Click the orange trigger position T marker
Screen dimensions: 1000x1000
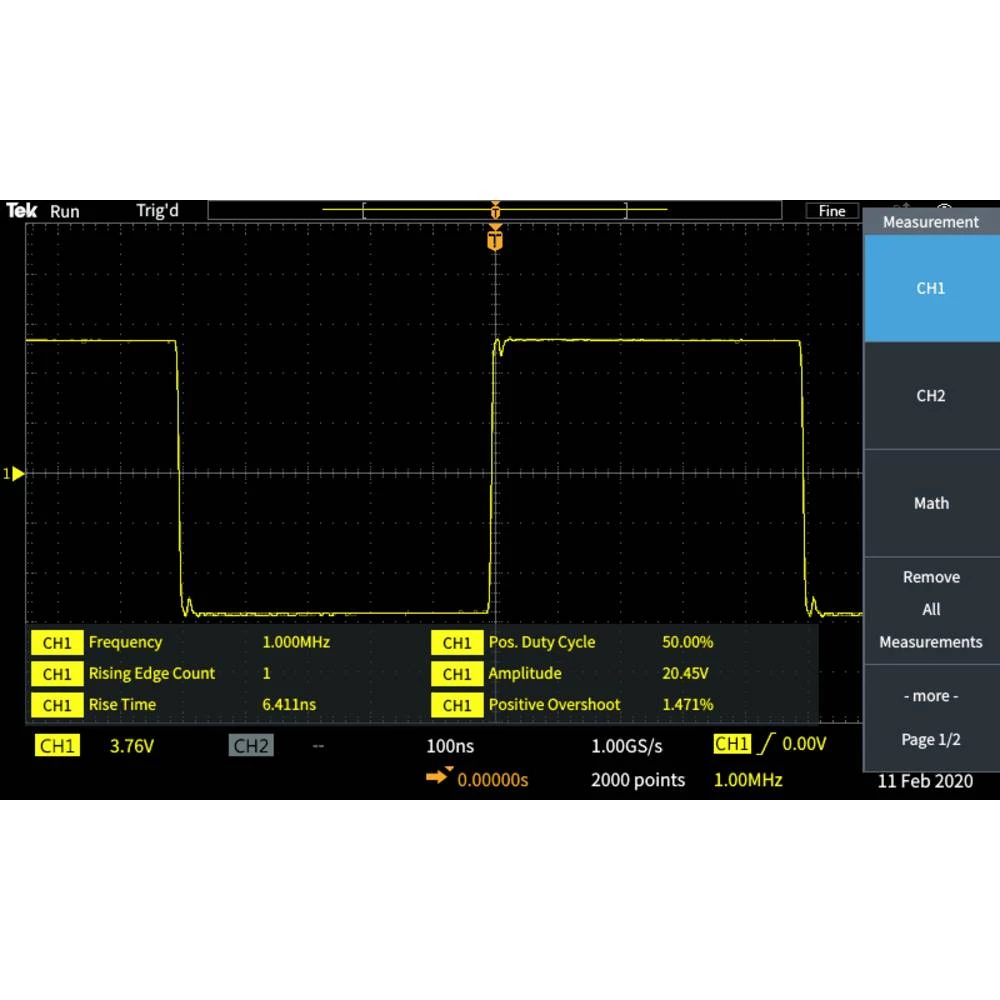point(494,240)
